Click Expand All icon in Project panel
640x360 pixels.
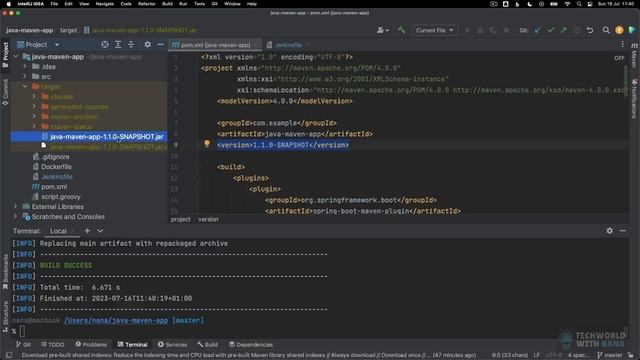tap(118, 44)
